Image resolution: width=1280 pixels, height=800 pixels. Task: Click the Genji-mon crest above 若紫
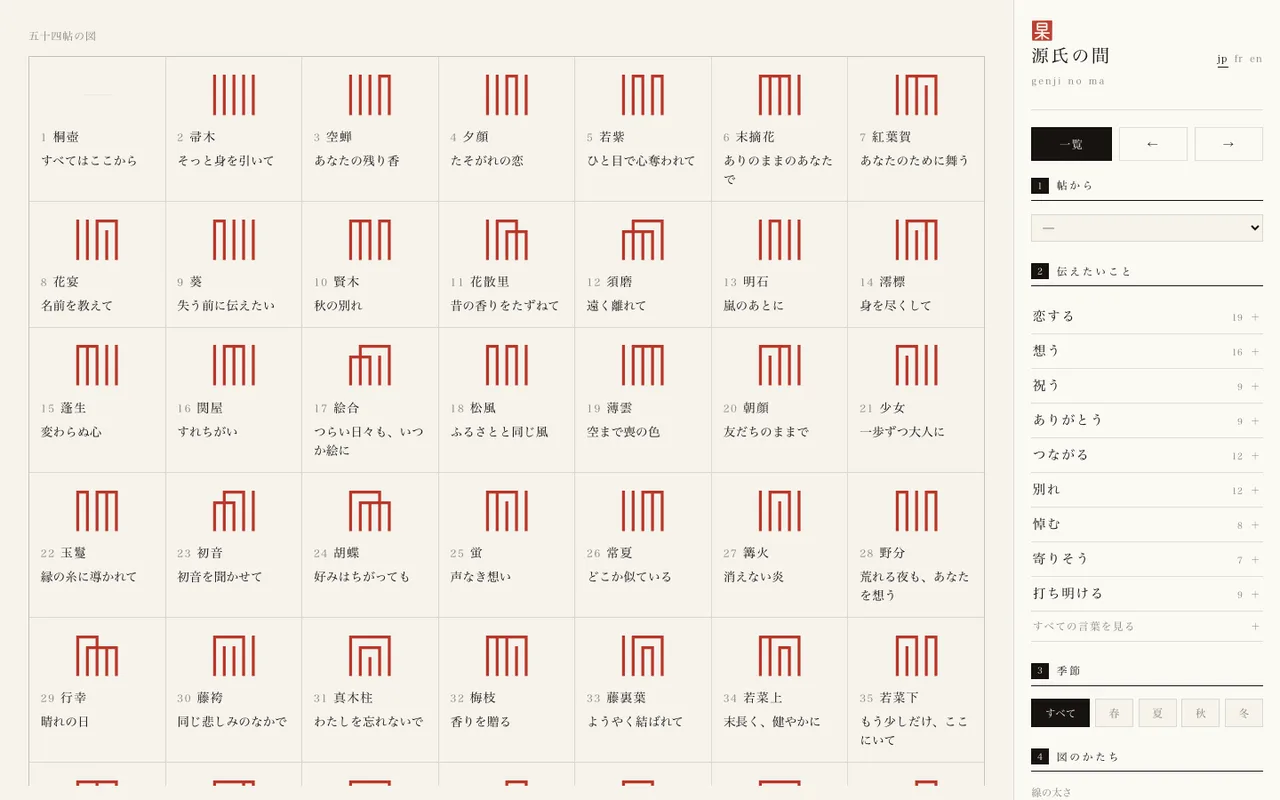click(643, 95)
